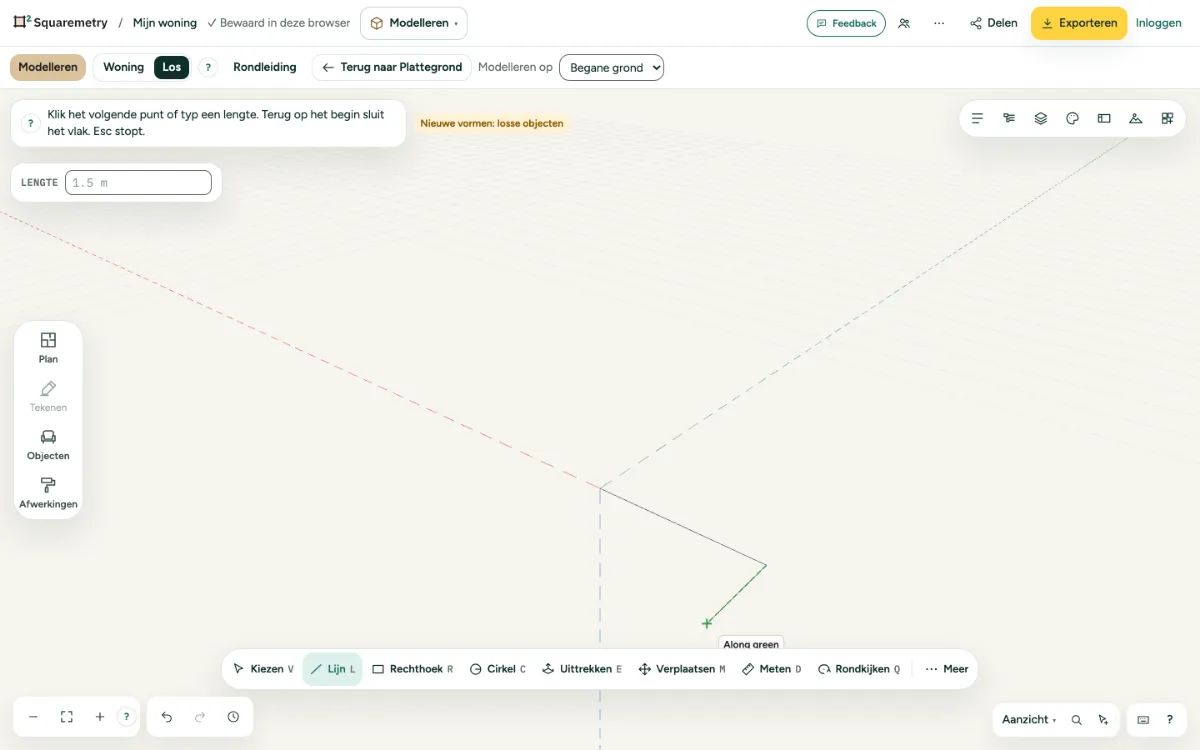This screenshot has width=1200, height=750.
Task: Open the layers stack icon panel
Action: (1041, 118)
